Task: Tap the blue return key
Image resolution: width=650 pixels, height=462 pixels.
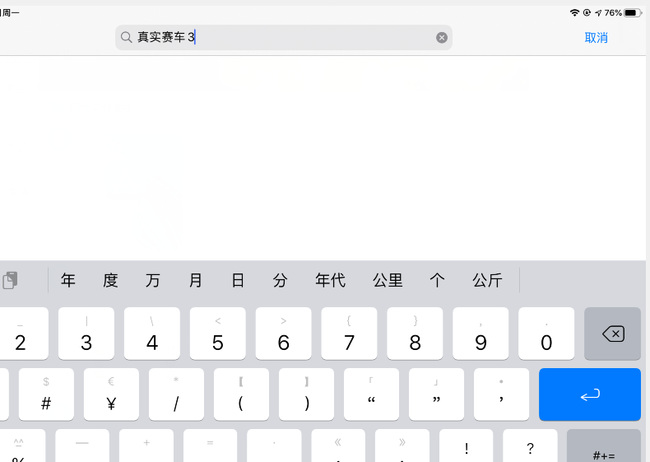Action: [x=590, y=394]
